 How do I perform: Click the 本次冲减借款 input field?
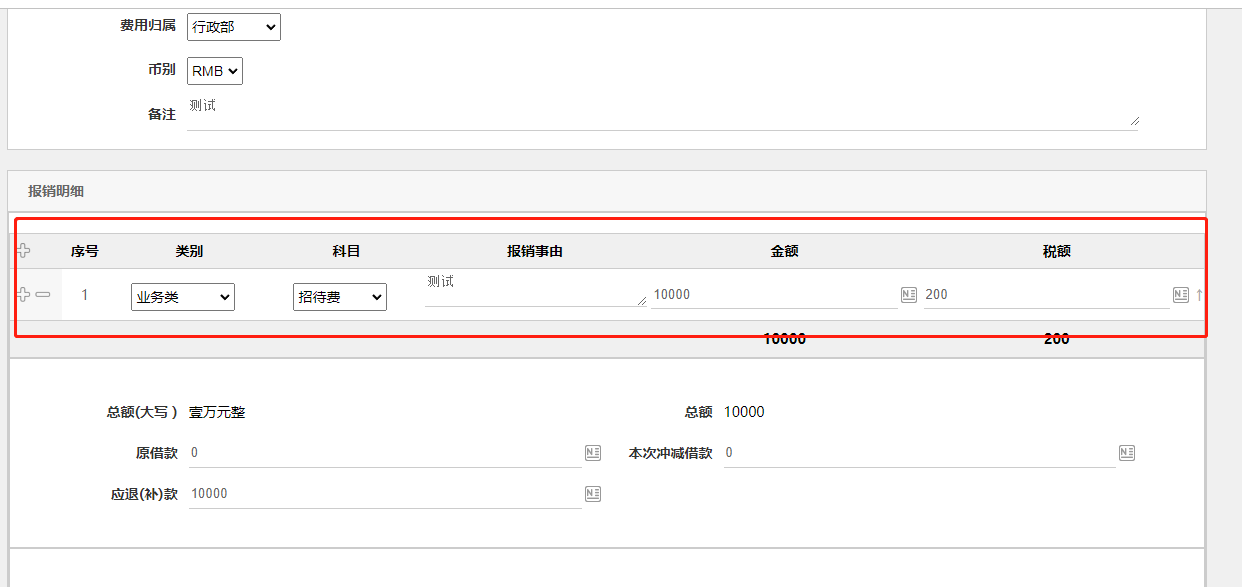click(x=919, y=453)
